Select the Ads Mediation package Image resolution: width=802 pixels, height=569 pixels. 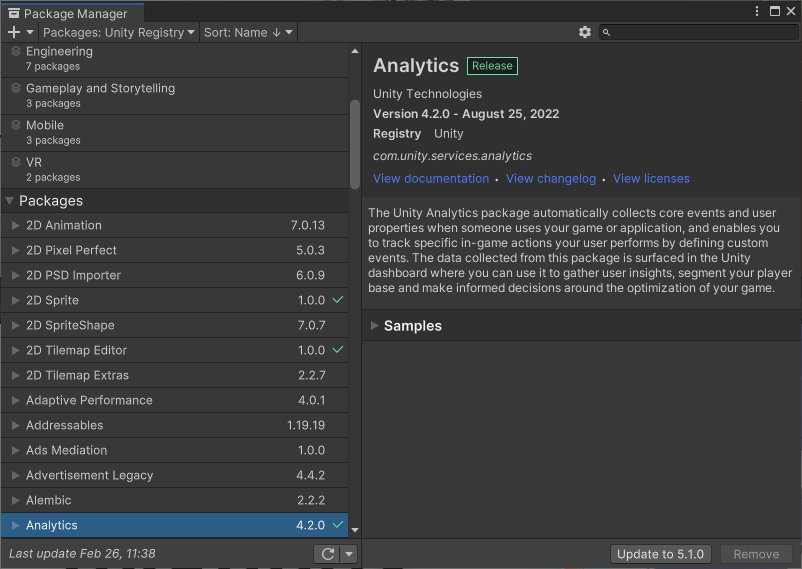pyautogui.click(x=174, y=450)
